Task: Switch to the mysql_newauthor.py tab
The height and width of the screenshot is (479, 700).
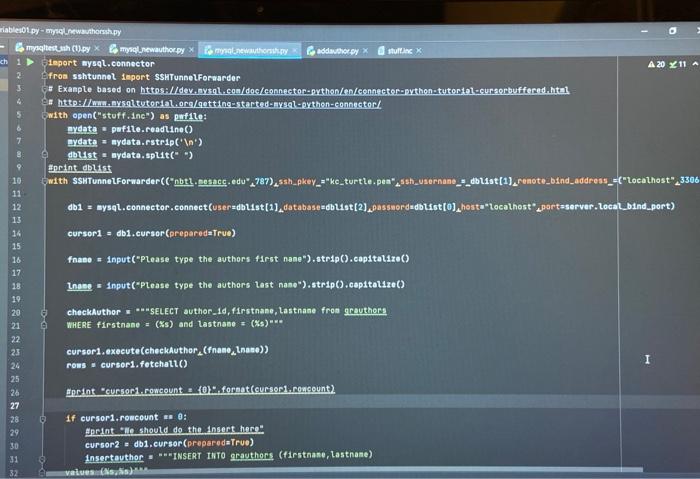Action: click(x=152, y=50)
